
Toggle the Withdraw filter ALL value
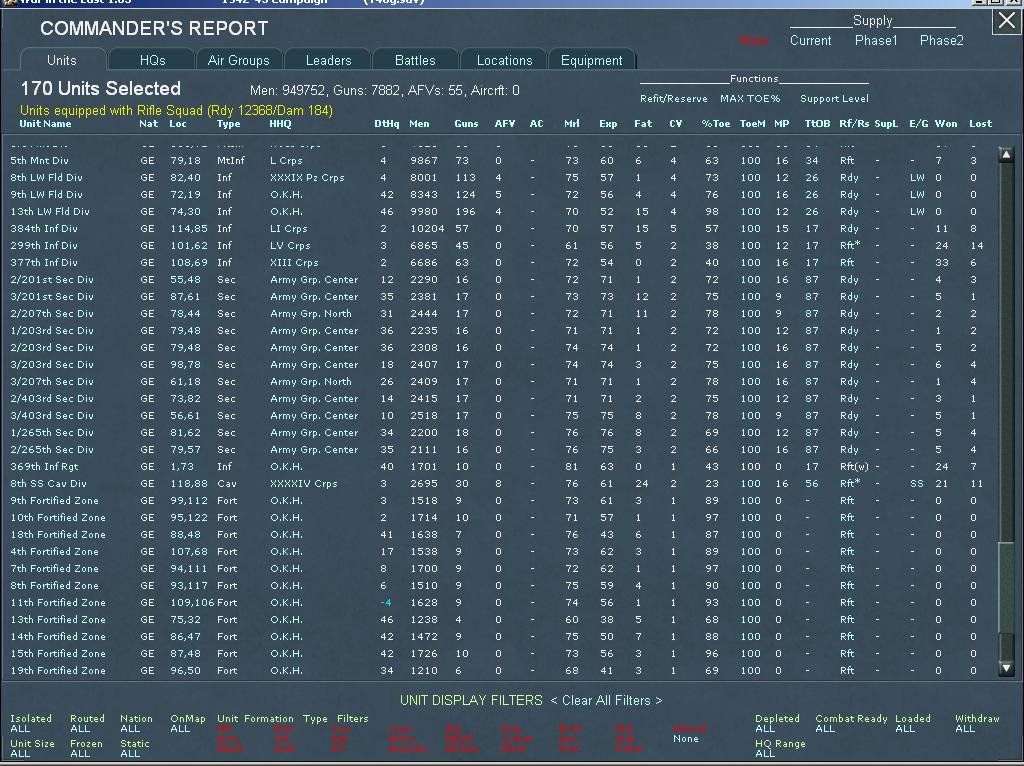point(965,729)
